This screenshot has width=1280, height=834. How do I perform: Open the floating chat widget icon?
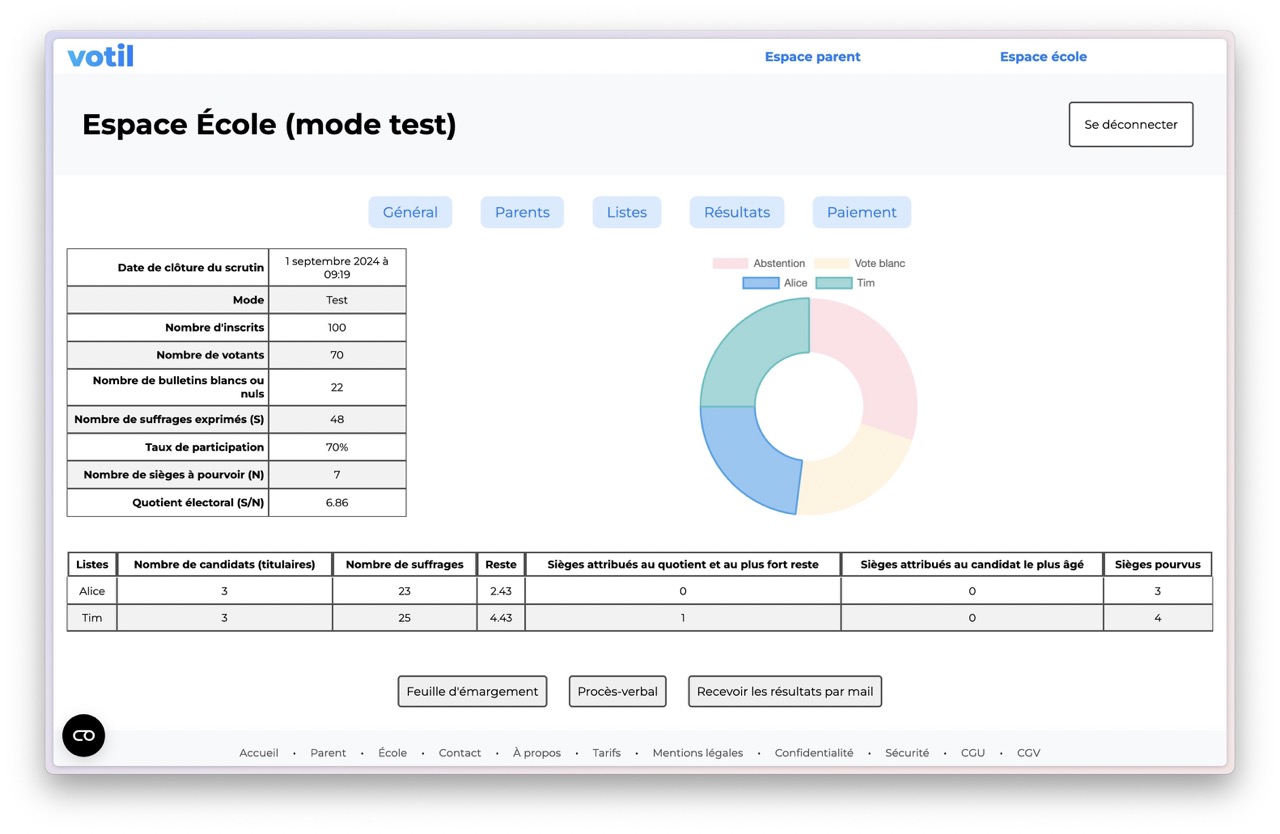pos(84,735)
